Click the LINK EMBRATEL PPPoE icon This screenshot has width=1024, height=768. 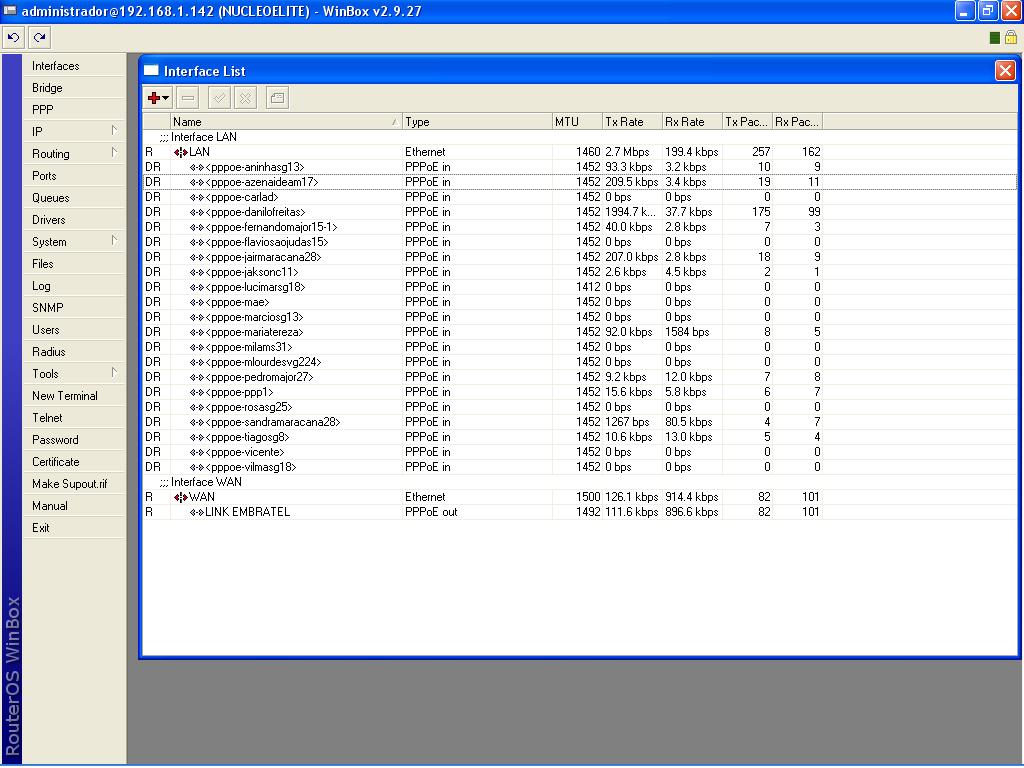[197, 512]
